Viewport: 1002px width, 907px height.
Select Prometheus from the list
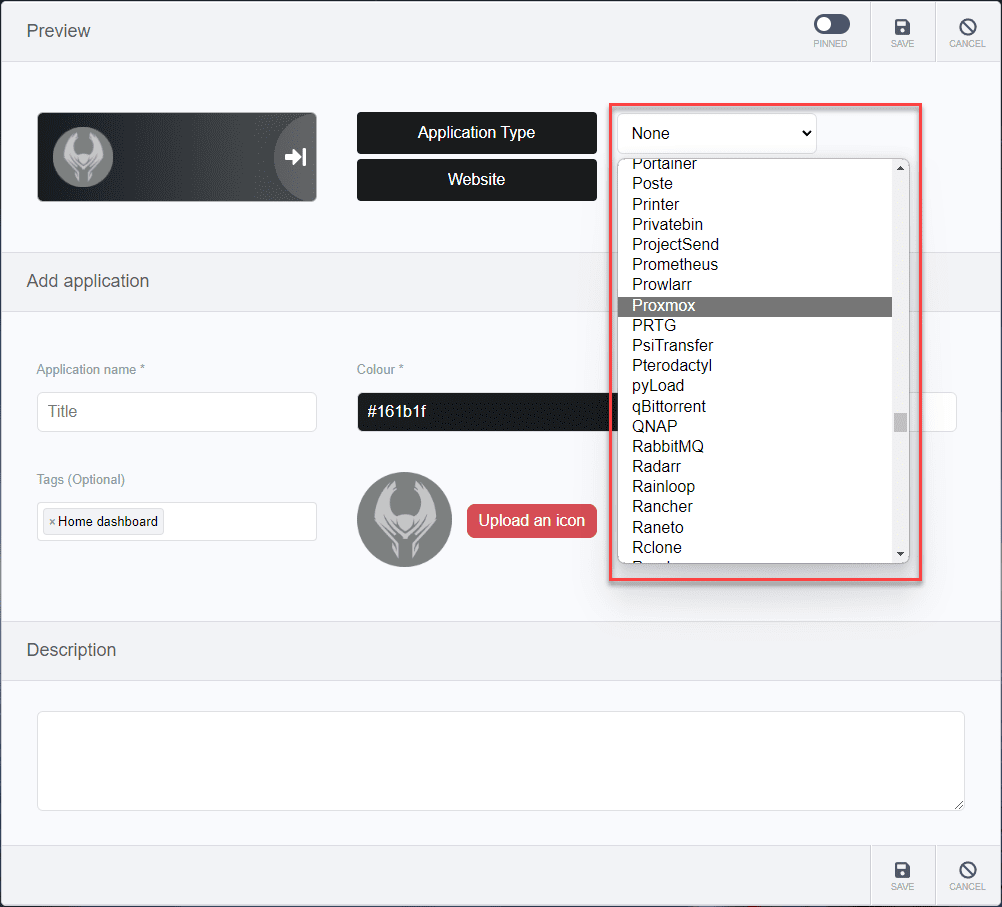click(x=755, y=265)
